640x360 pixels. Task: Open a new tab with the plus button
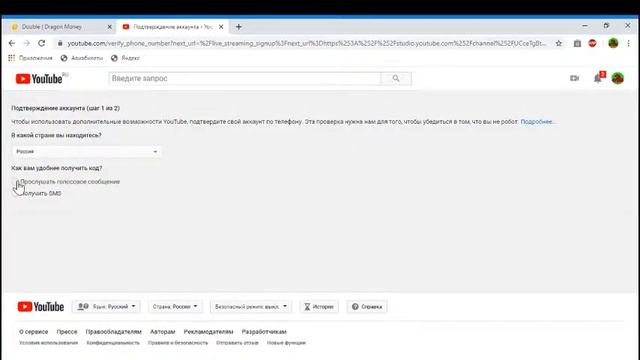239,27
